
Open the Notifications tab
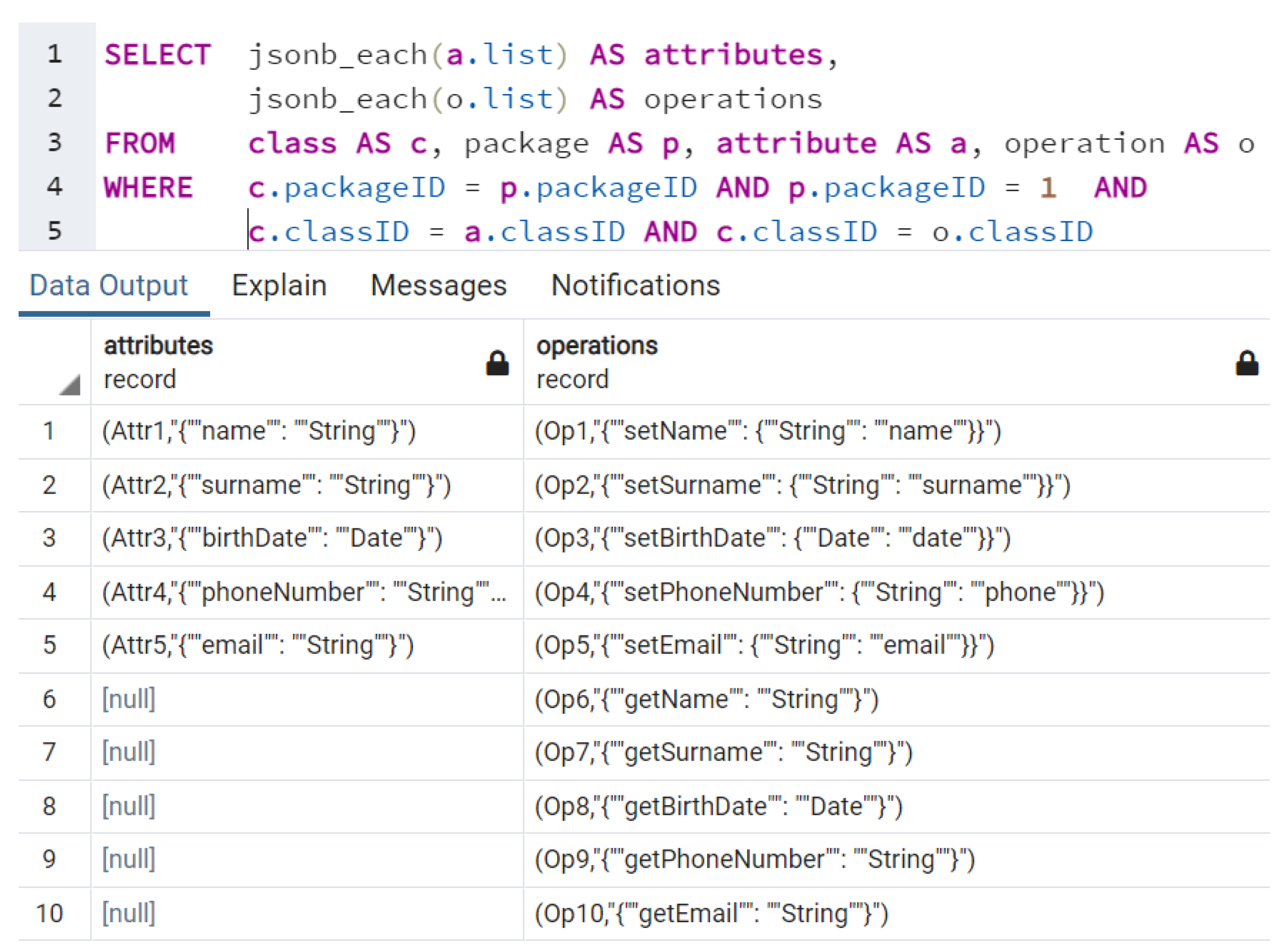[x=636, y=286]
